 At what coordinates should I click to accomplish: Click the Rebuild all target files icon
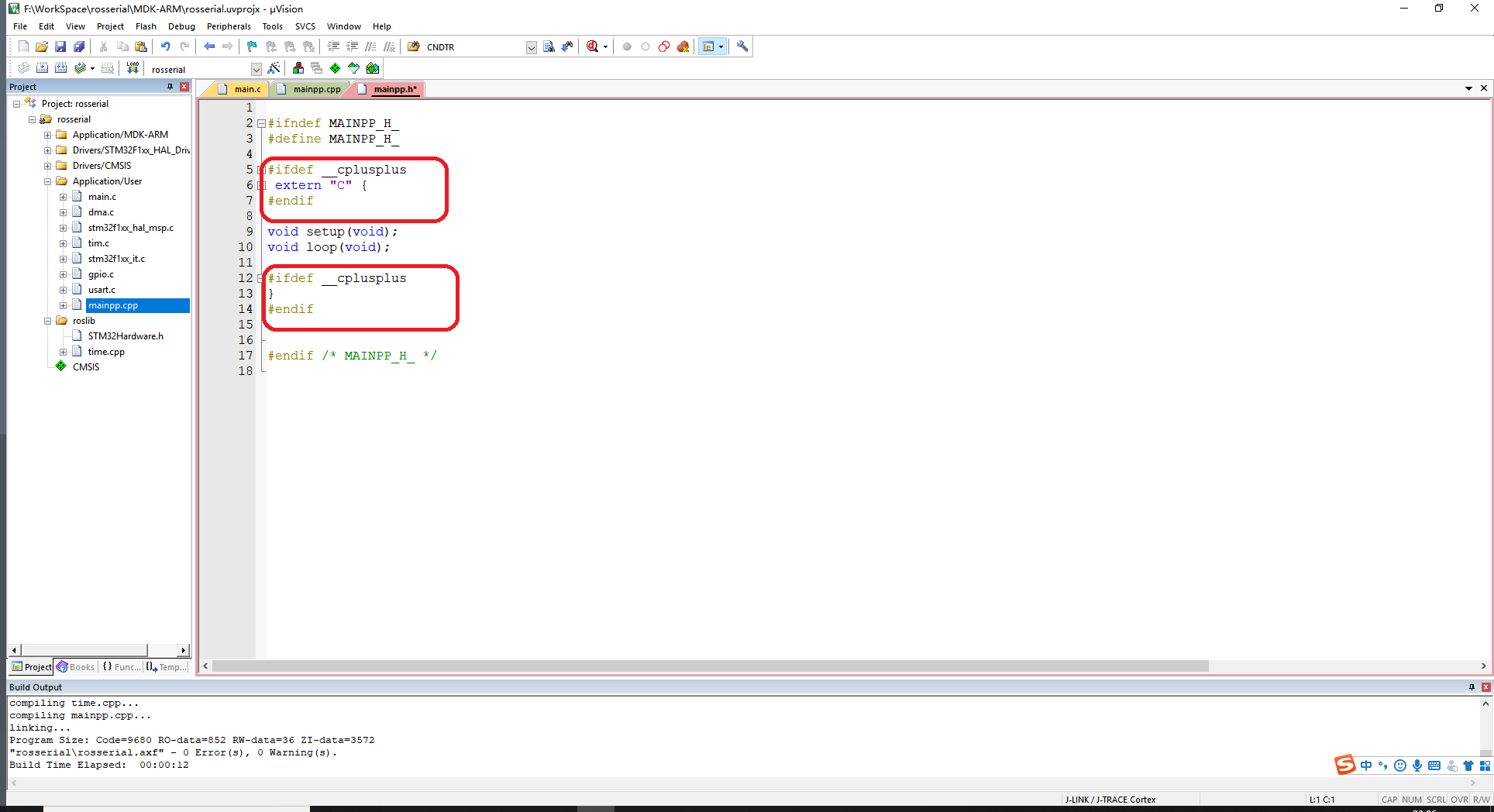point(61,68)
